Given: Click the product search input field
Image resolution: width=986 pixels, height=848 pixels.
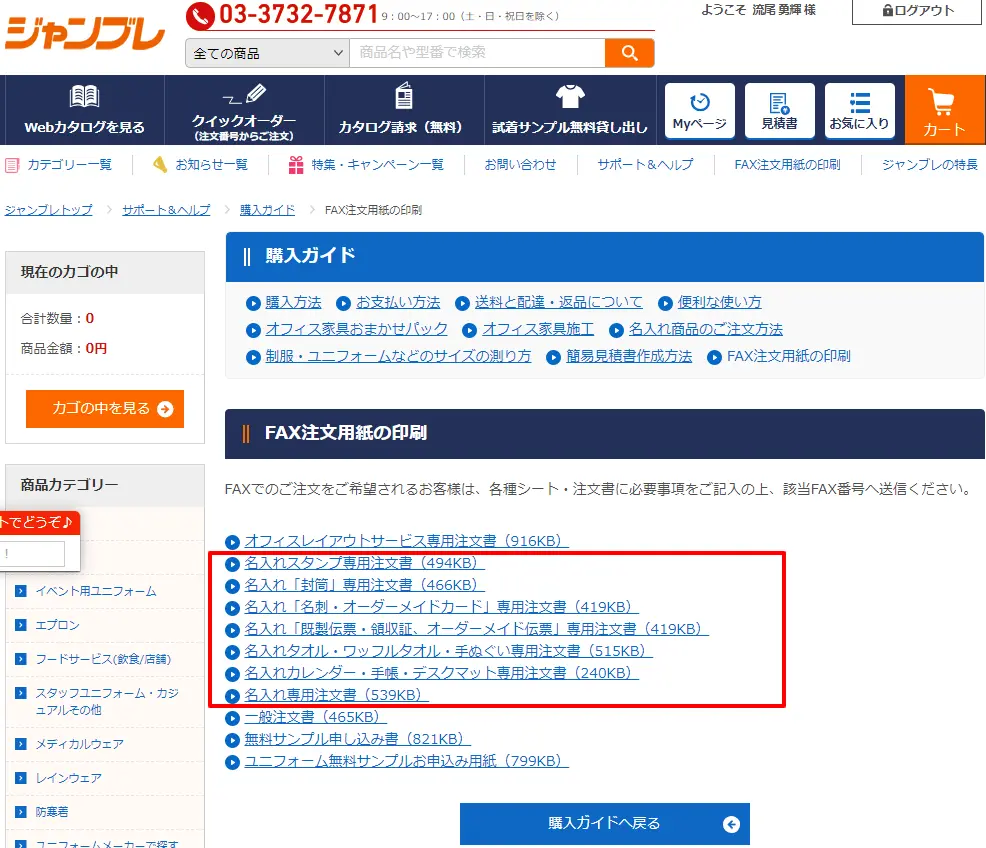Looking at the screenshot, I should pyautogui.click(x=477, y=53).
